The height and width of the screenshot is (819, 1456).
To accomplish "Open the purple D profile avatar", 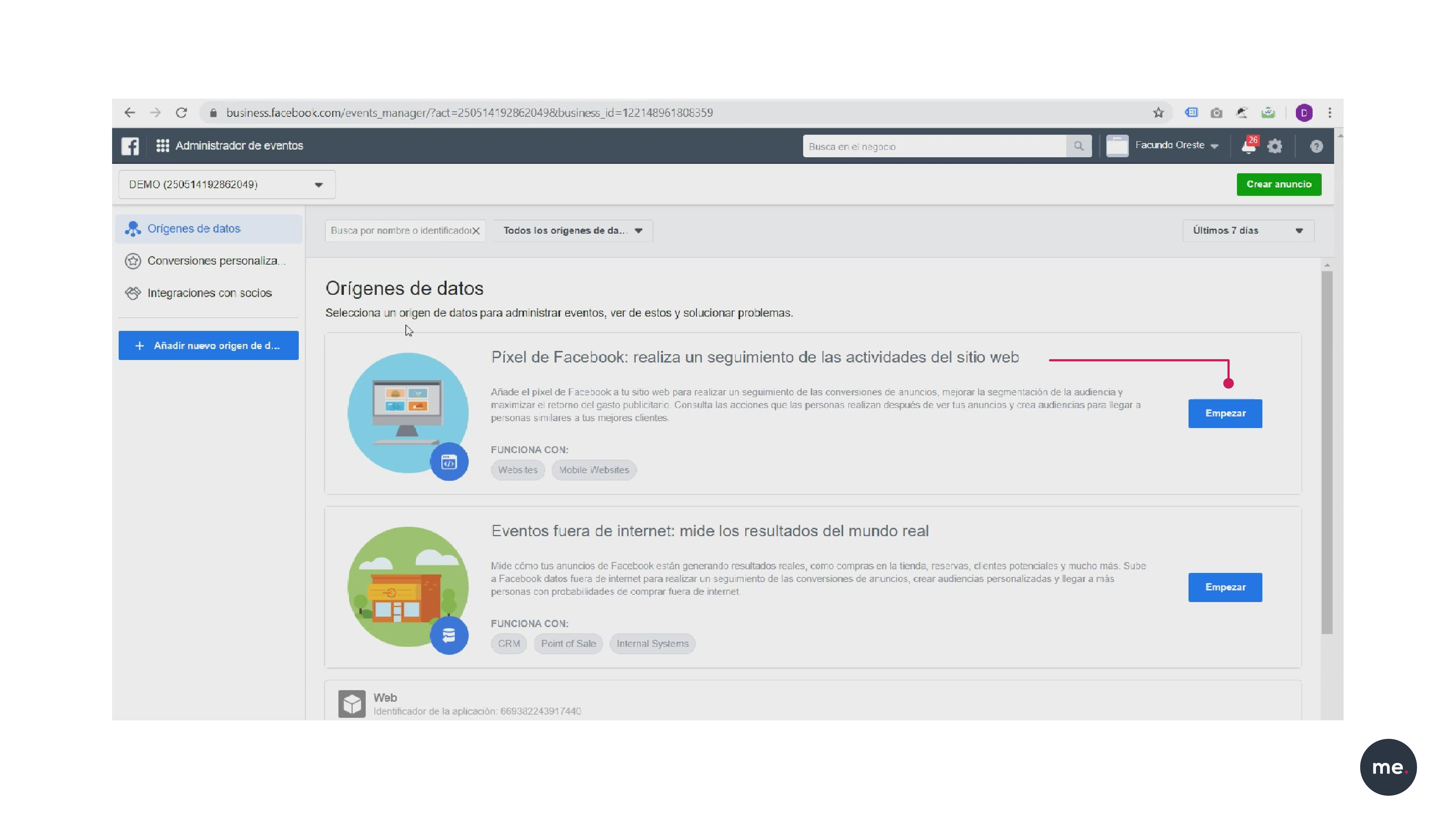I will pyautogui.click(x=1304, y=113).
